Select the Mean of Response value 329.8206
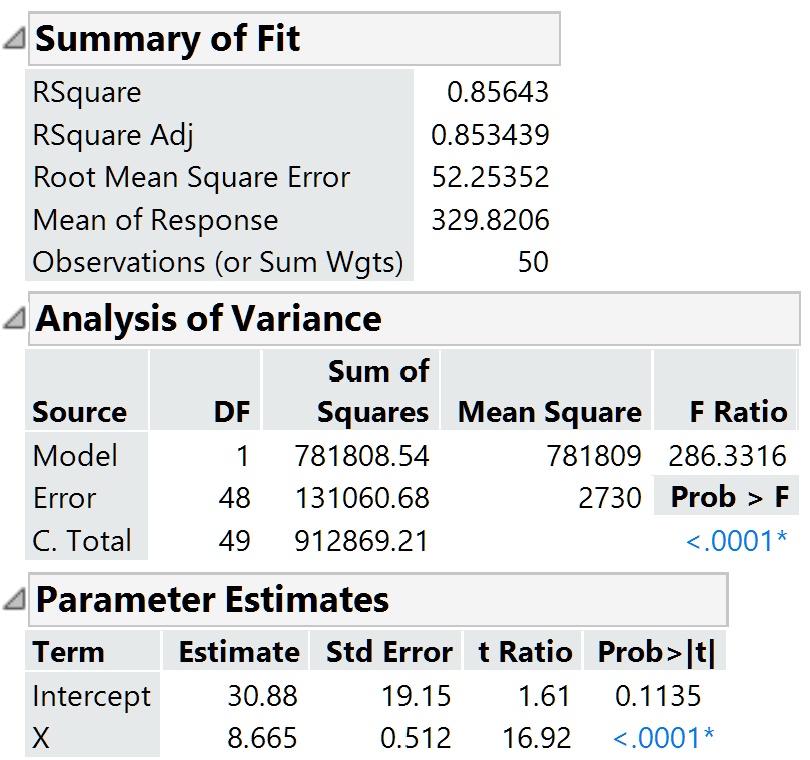Image resolution: width=810 pixels, height=760 pixels. pos(489,219)
